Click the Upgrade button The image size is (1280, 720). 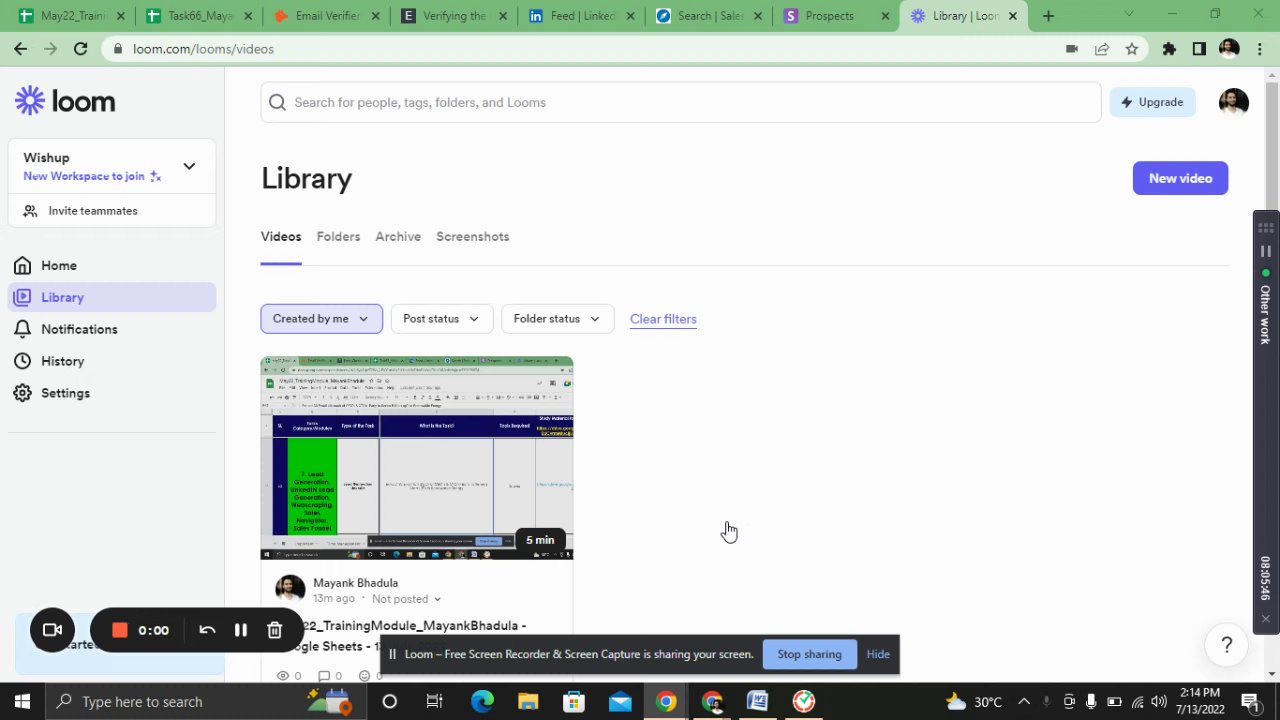1152,102
